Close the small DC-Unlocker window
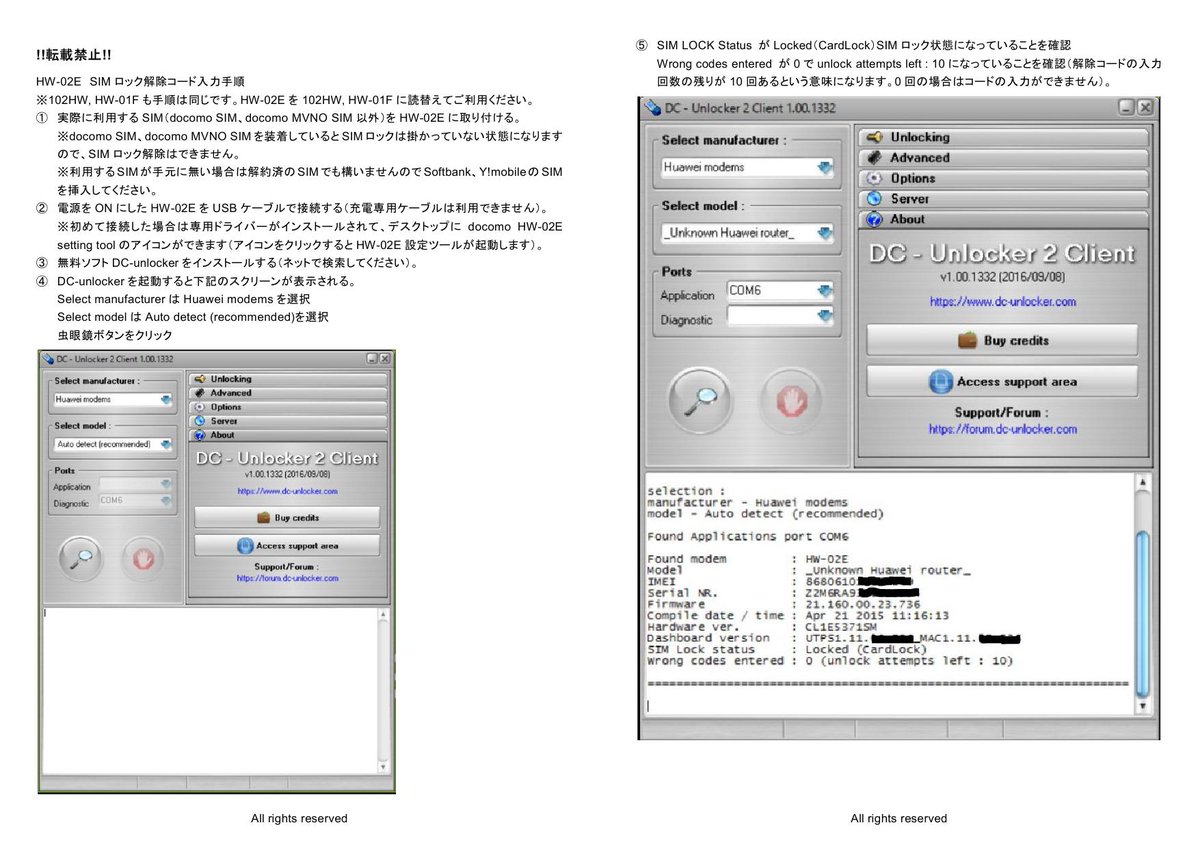 385,358
